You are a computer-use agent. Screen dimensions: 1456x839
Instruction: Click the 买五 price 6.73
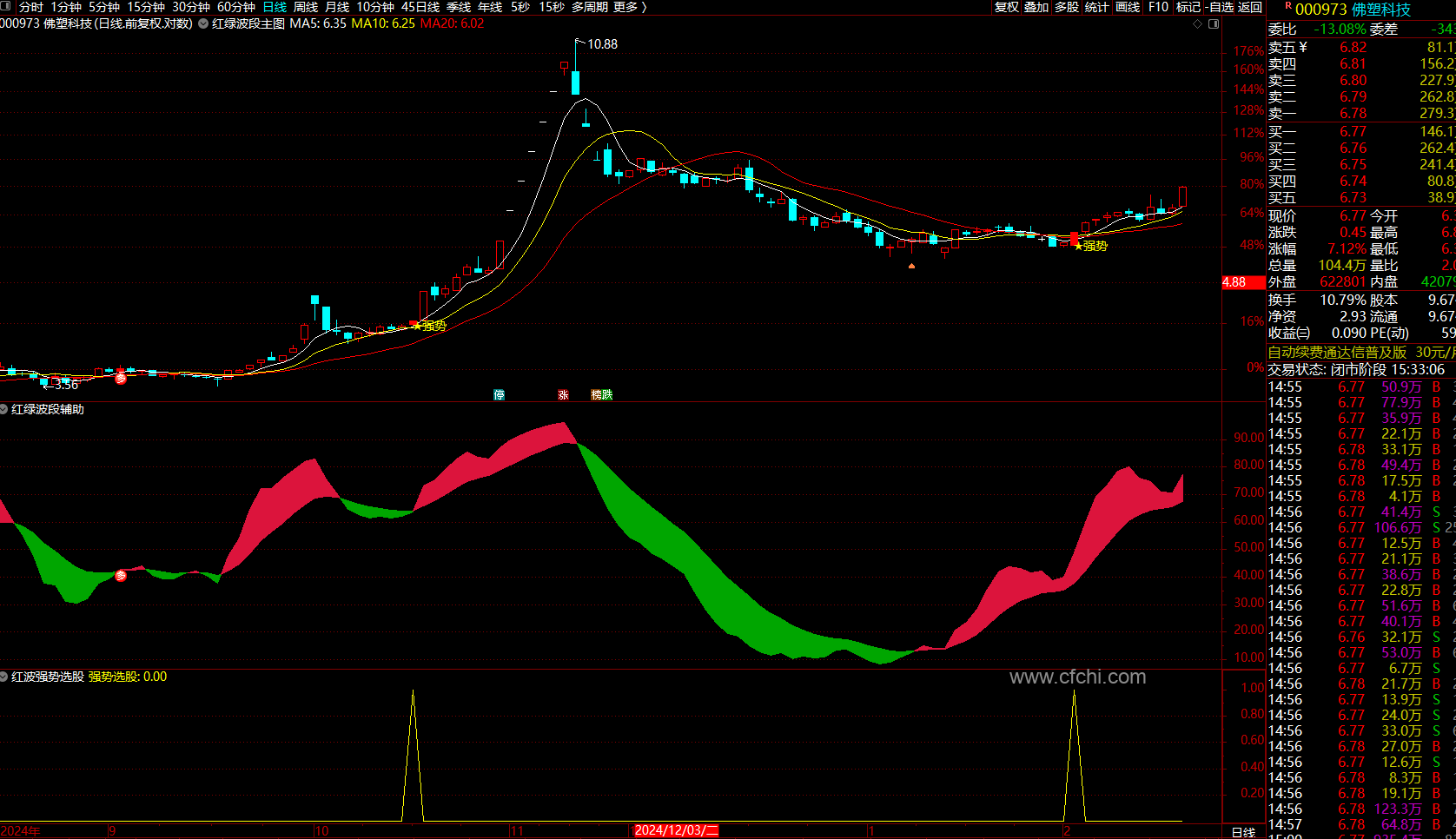pos(1353,198)
